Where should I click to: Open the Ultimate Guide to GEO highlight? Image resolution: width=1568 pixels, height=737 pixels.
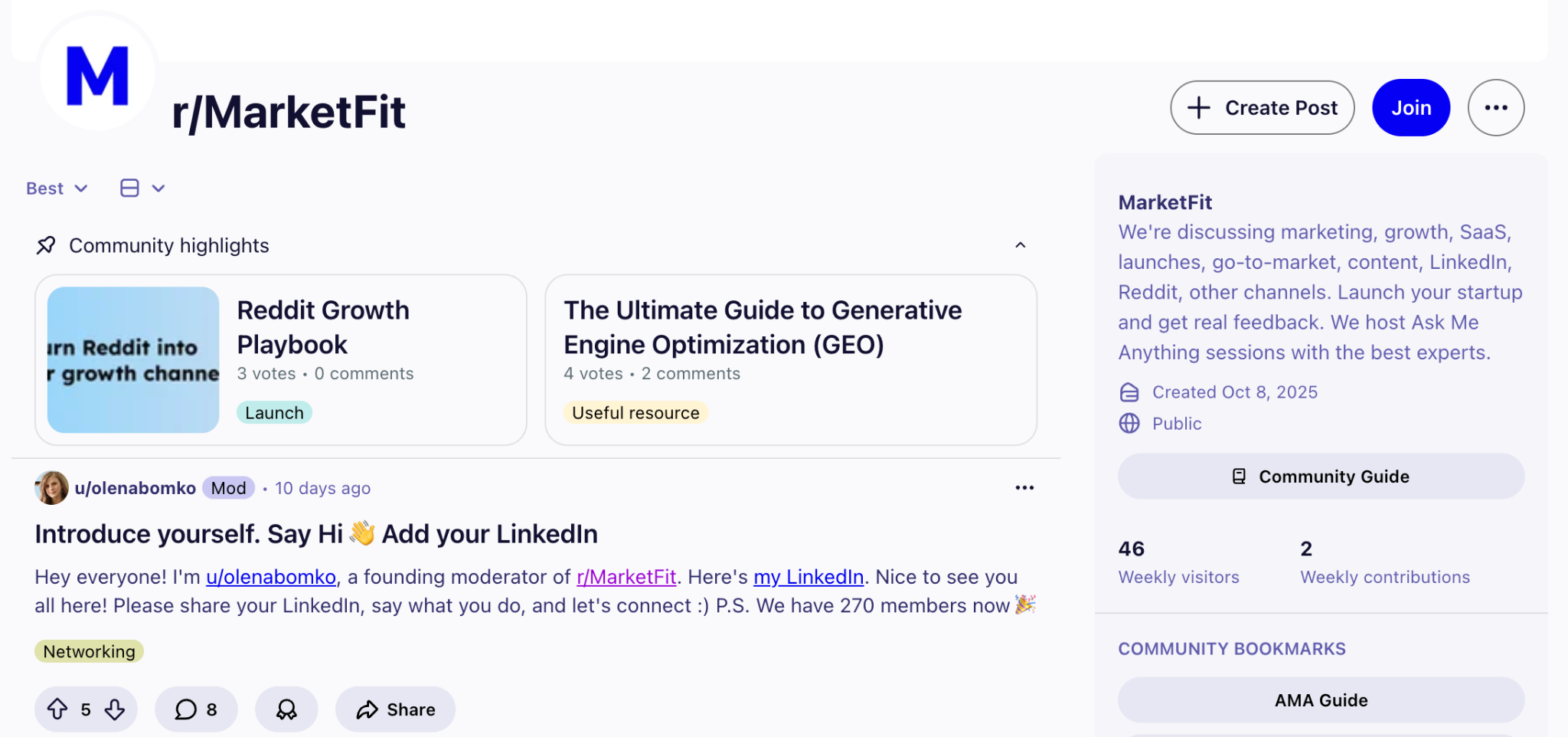tap(791, 360)
